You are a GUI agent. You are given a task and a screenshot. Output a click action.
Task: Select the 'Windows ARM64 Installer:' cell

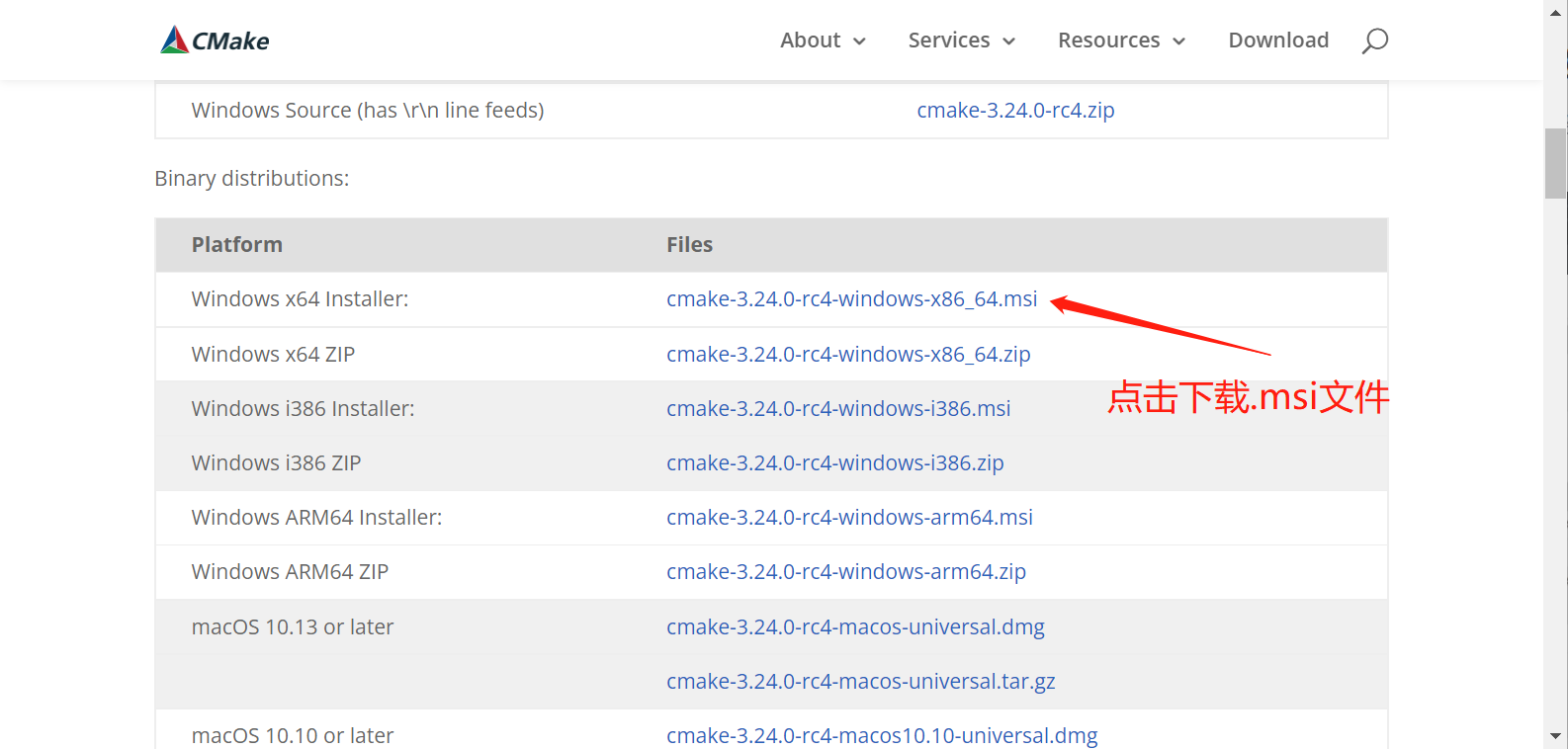316,518
